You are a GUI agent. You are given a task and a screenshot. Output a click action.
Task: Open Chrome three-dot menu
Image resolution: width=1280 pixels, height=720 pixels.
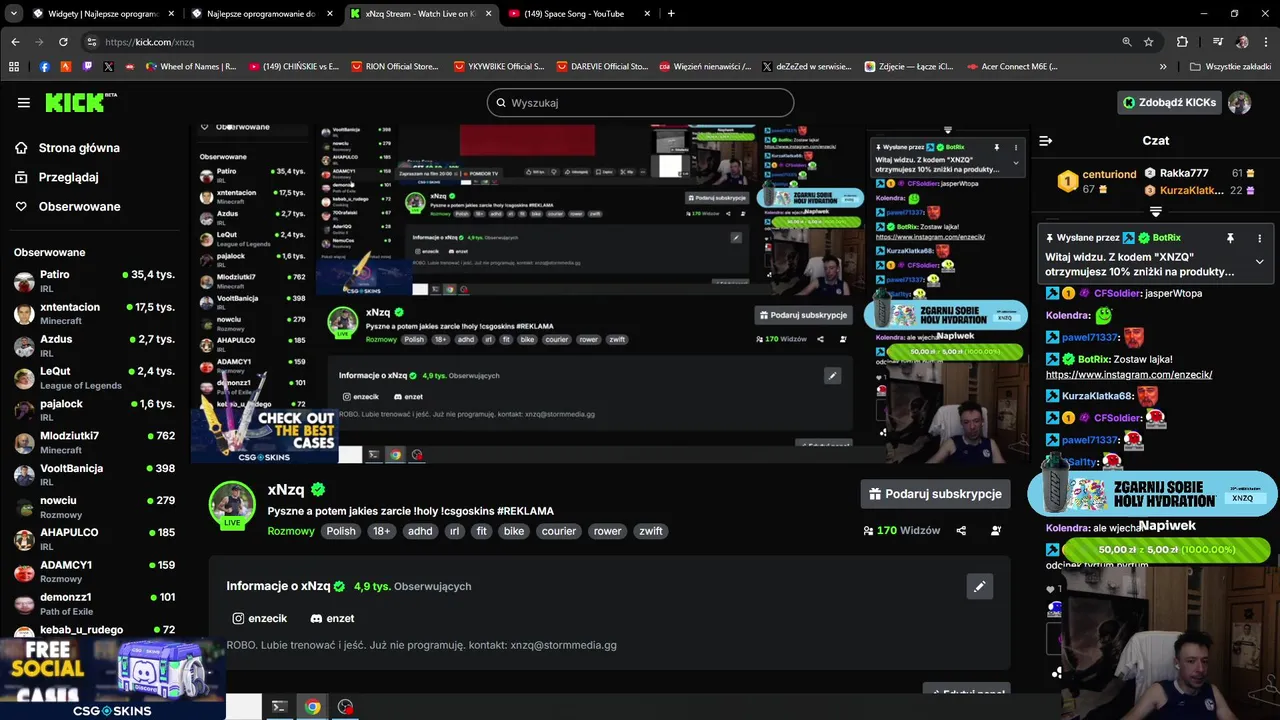(1266, 42)
